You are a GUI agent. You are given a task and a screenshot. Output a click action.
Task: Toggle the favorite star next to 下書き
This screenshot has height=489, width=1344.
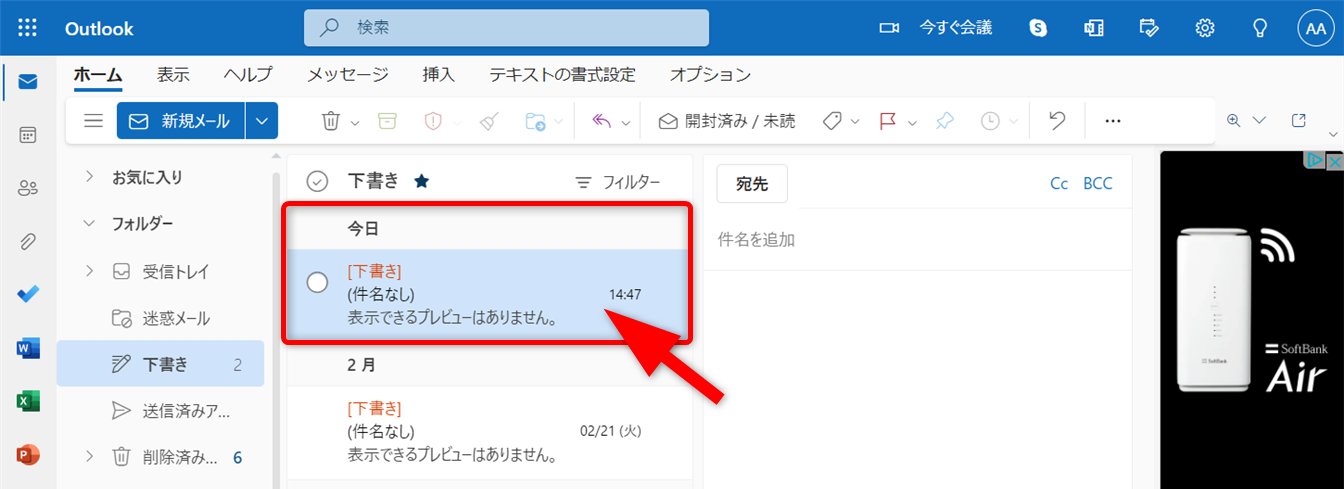[x=422, y=181]
